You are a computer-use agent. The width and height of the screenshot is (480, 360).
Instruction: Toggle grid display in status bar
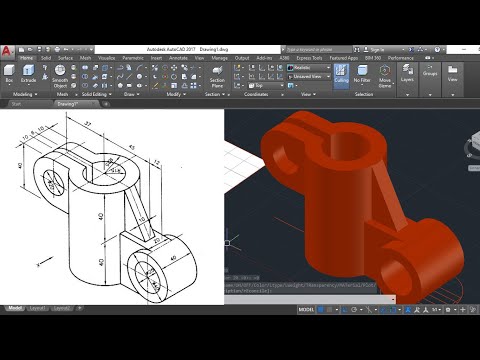pyautogui.click(x=321, y=310)
